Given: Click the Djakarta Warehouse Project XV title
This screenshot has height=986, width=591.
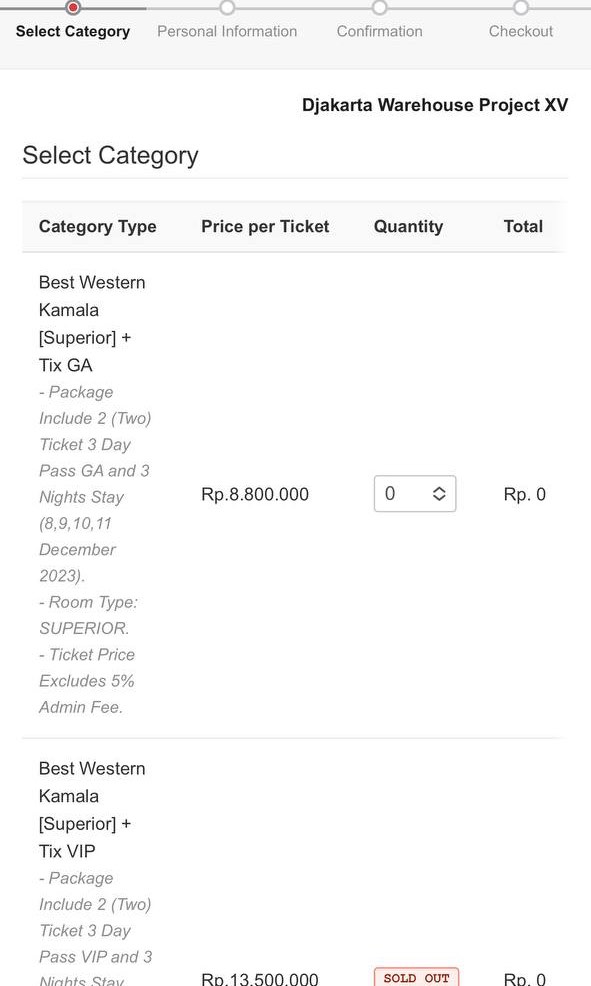Looking at the screenshot, I should pyautogui.click(x=434, y=104).
